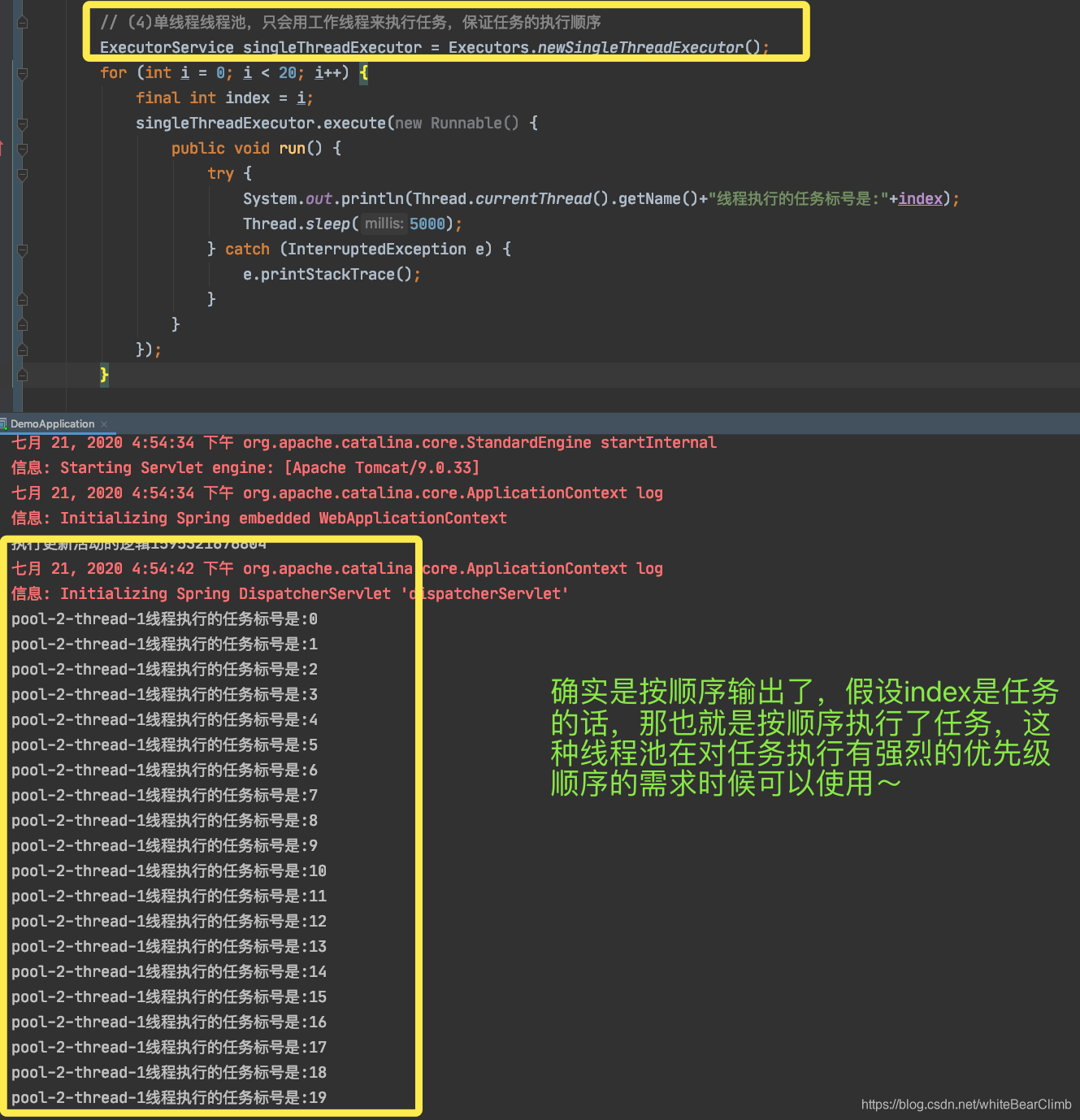Click e.printStackTrace() statement
The width and height of the screenshot is (1080, 1120).
click(x=332, y=275)
